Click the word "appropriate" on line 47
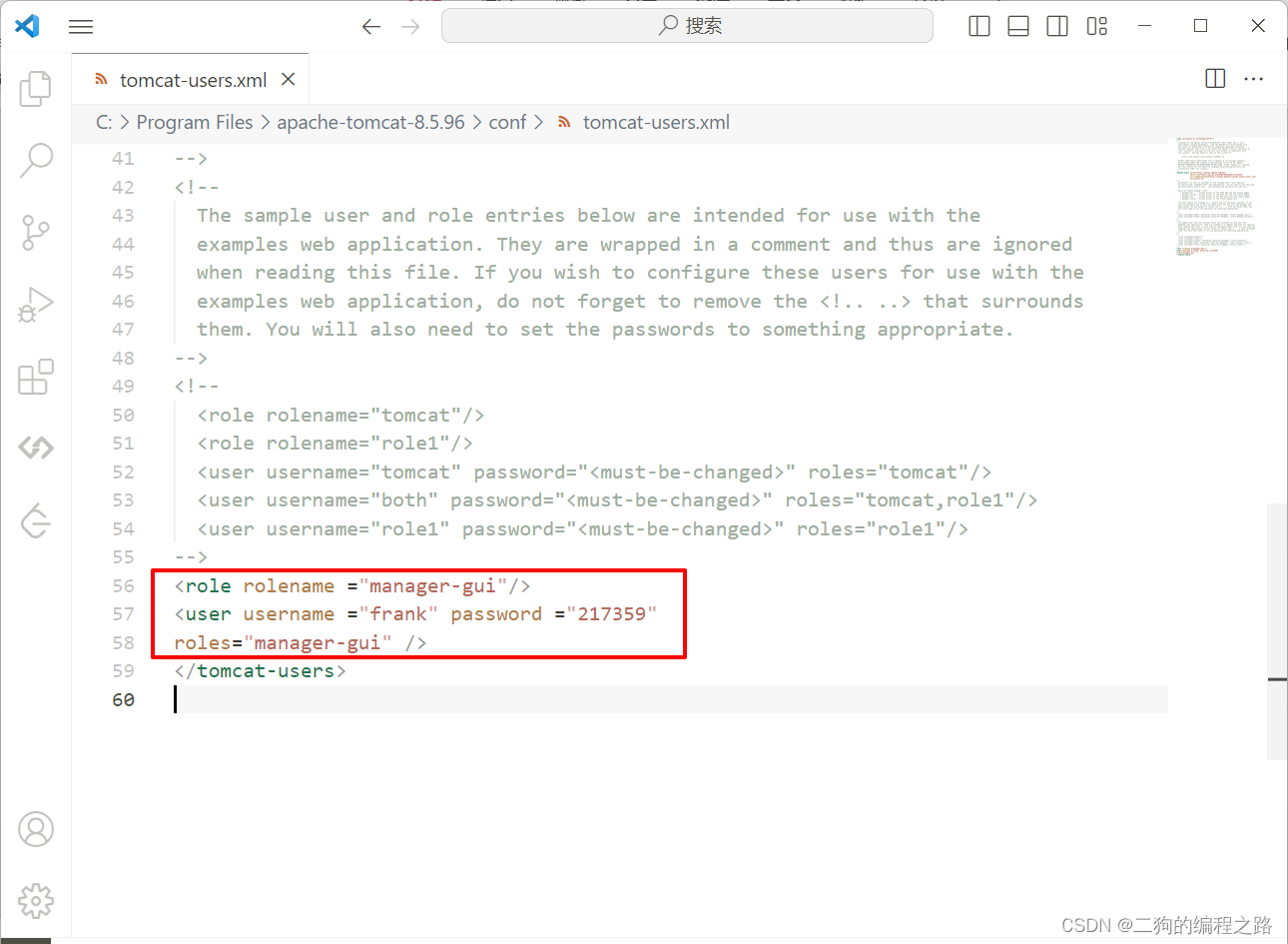The height and width of the screenshot is (944, 1288). point(940,329)
